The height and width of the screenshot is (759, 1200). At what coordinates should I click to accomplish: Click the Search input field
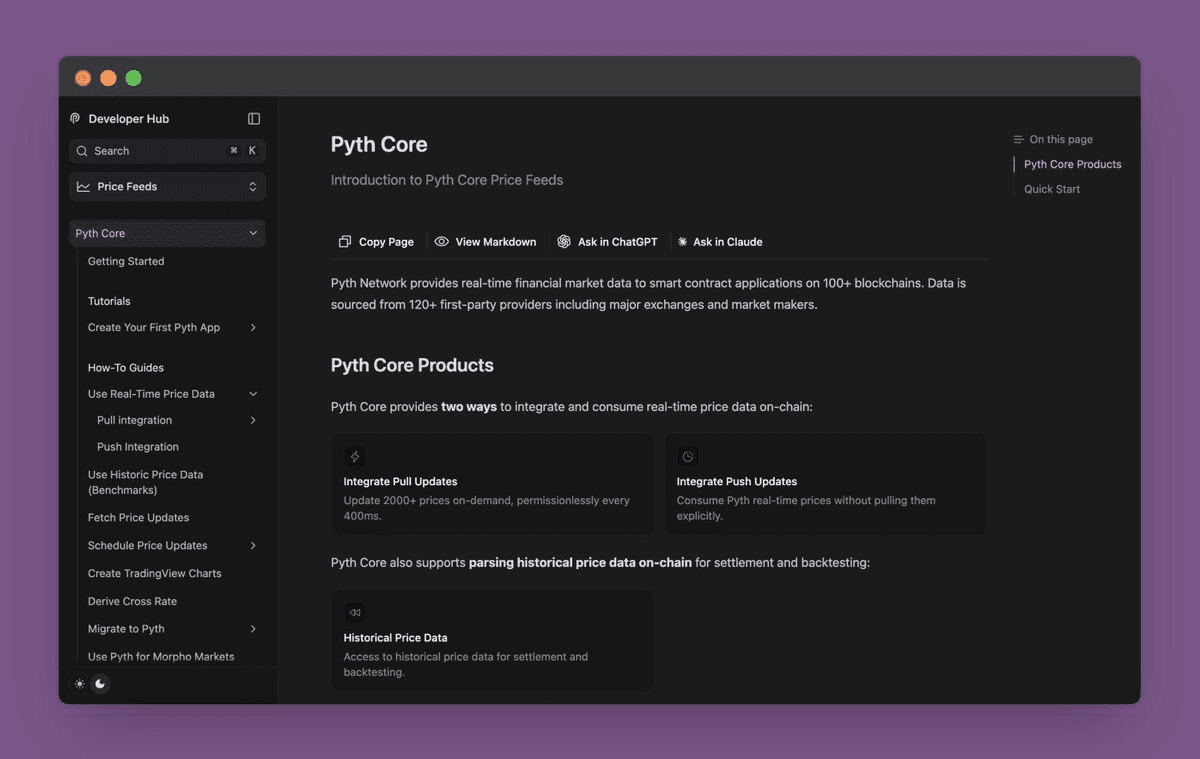click(x=150, y=150)
